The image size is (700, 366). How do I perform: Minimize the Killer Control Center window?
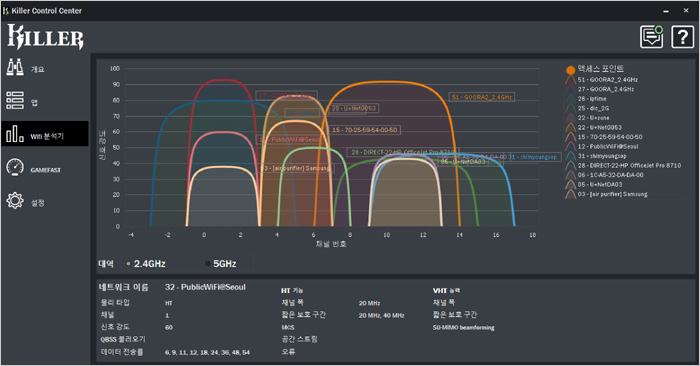[666, 11]
